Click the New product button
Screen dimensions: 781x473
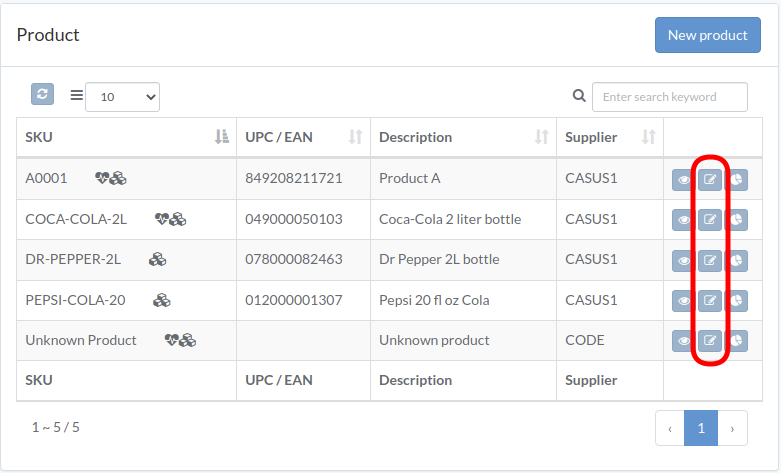(x=707, y=35)
